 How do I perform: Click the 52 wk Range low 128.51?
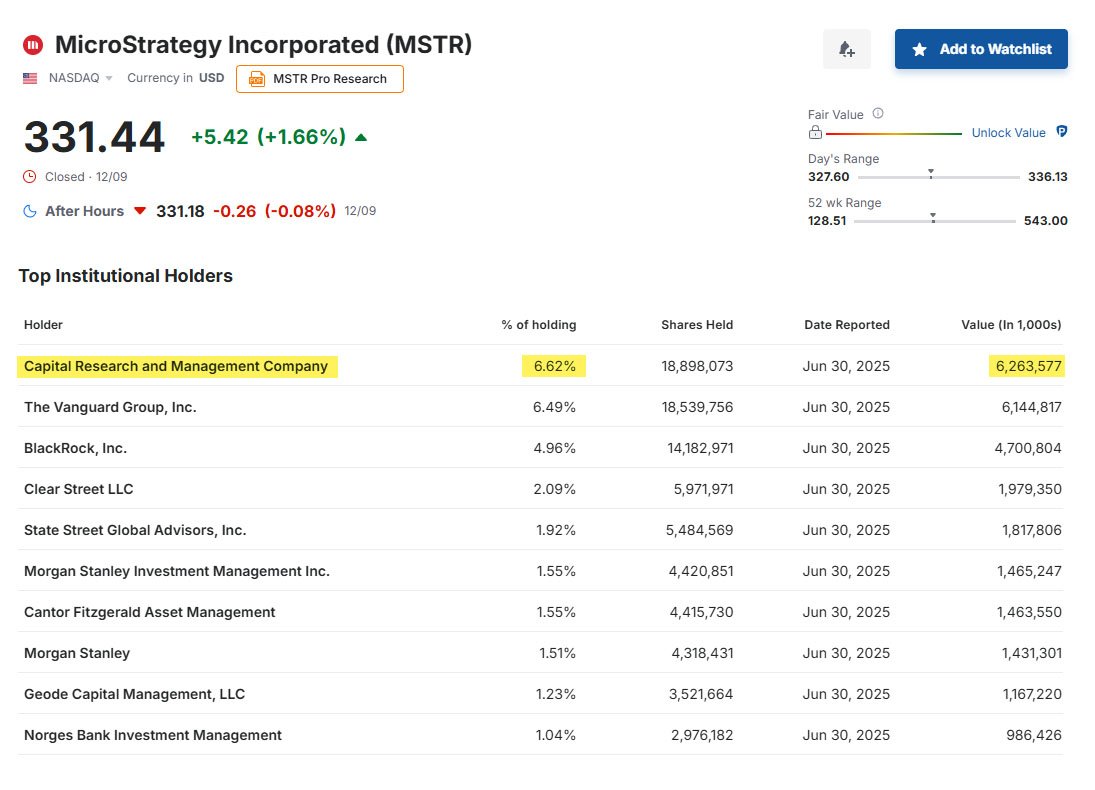pyautogui.click(x=827, y=221)
